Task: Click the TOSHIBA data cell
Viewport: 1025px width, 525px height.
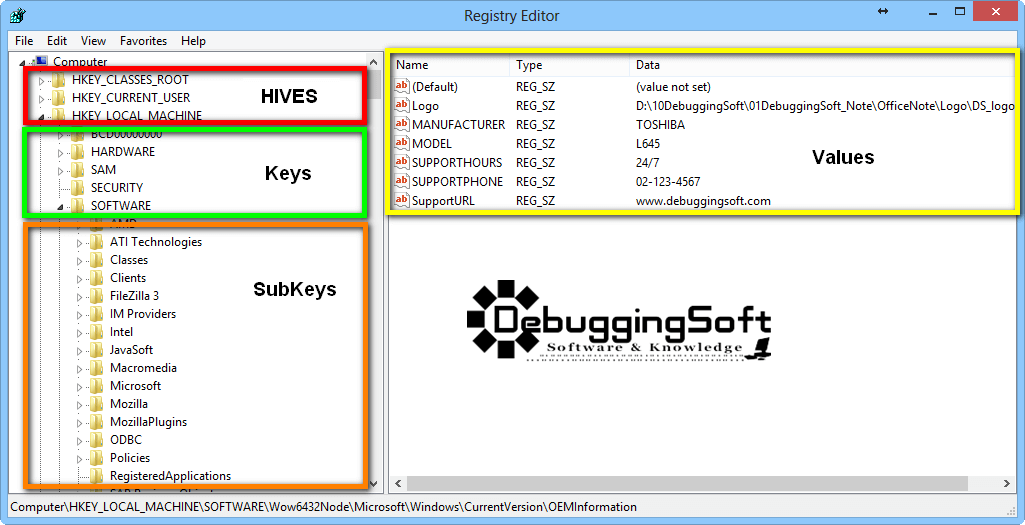Action: point(660,124)
